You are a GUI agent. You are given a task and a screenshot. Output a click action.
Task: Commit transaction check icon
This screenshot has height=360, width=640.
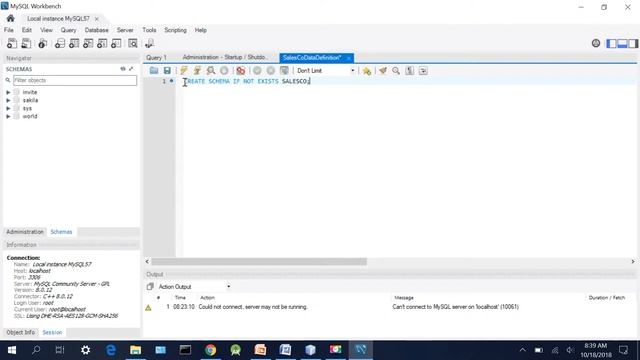(257, 71)
